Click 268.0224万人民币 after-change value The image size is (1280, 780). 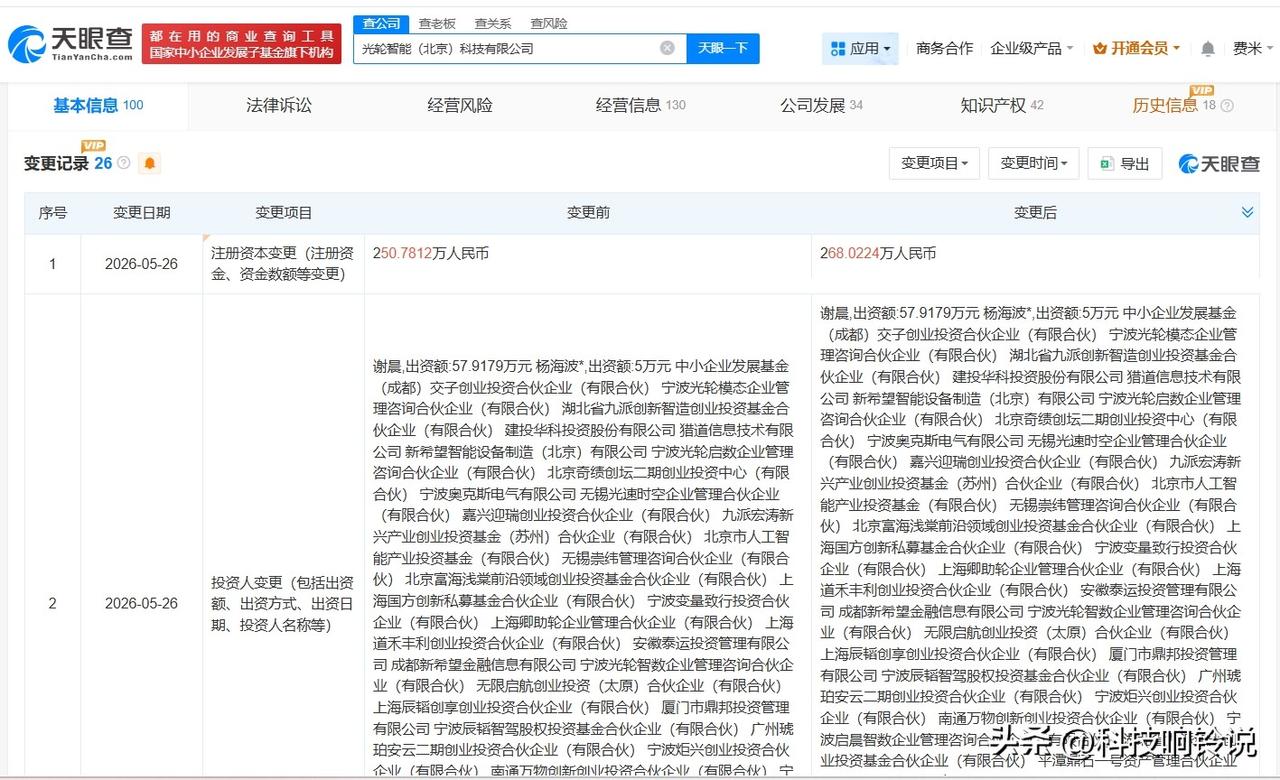click(878, 254)
